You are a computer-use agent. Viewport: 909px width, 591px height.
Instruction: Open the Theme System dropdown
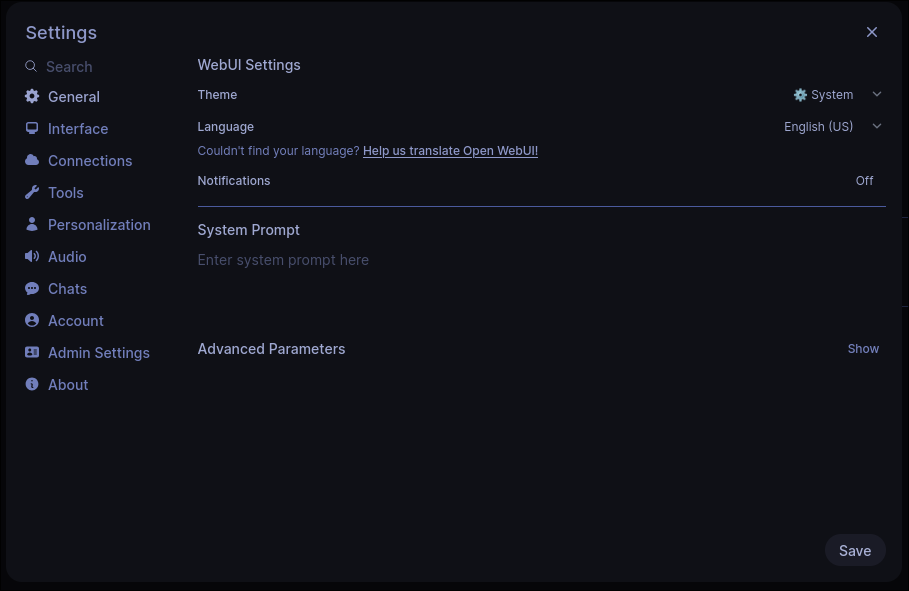click(838, 95)
